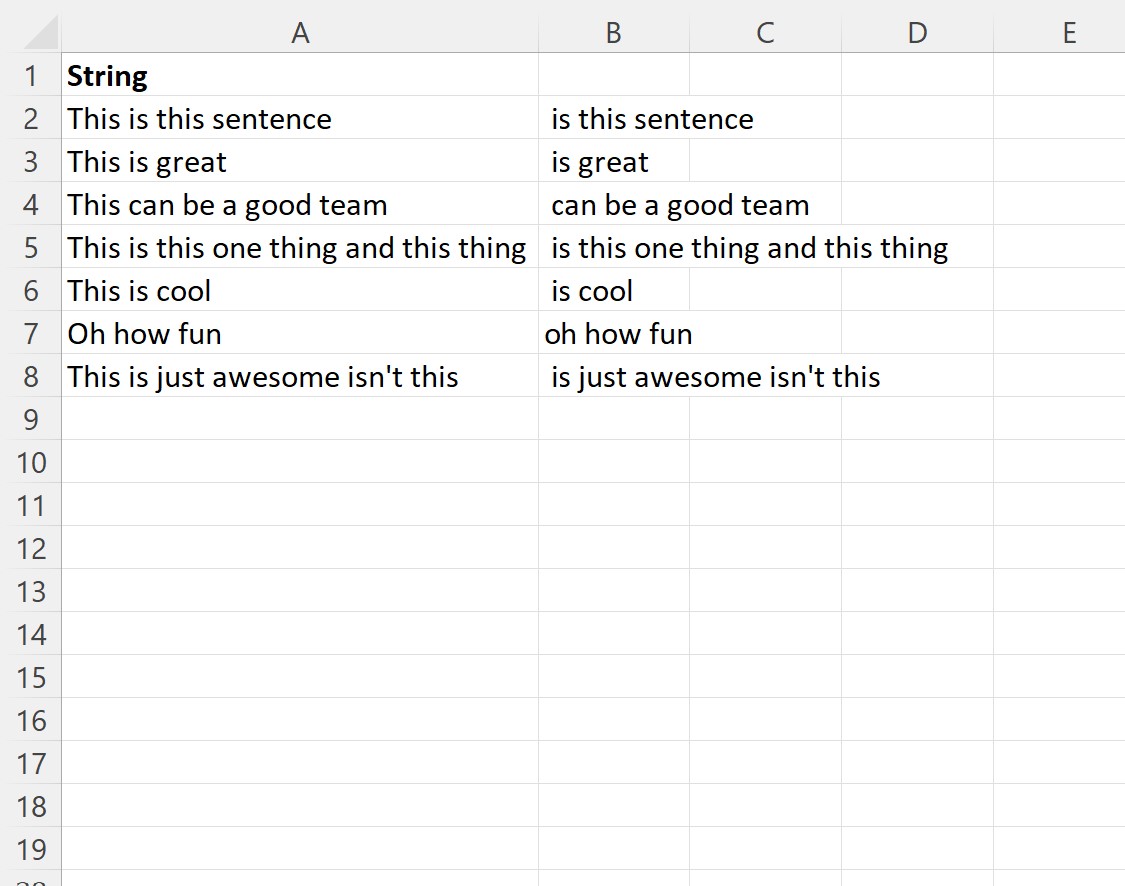Select row 5 header
This screenshot has height=886, width=1125.
31,247
